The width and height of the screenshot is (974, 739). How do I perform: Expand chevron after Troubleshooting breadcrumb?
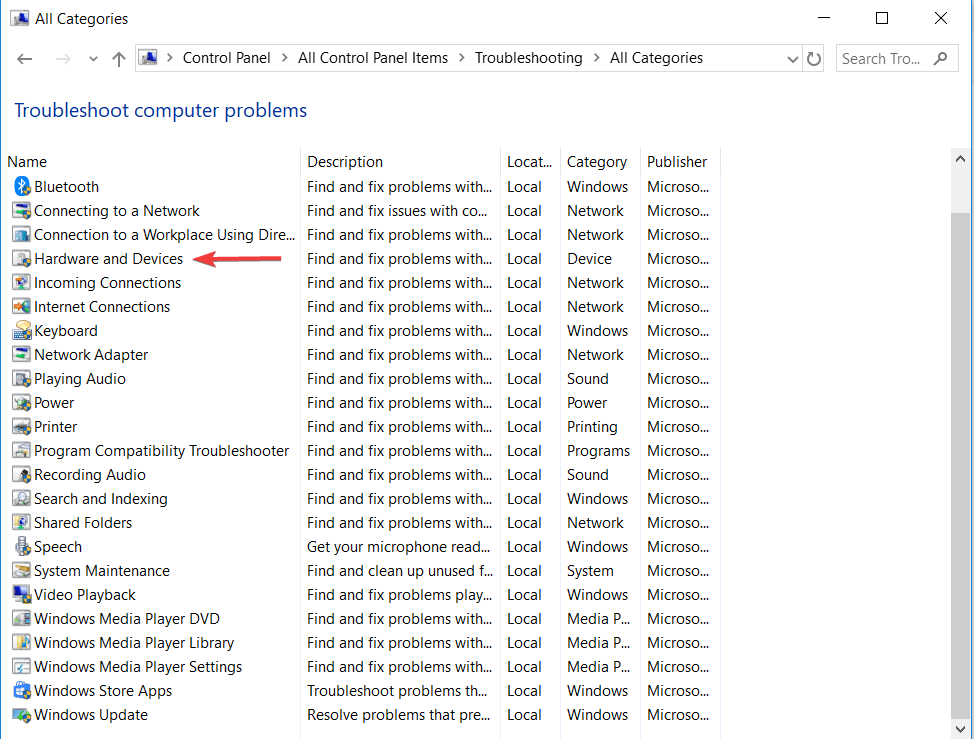click(596, 58)
